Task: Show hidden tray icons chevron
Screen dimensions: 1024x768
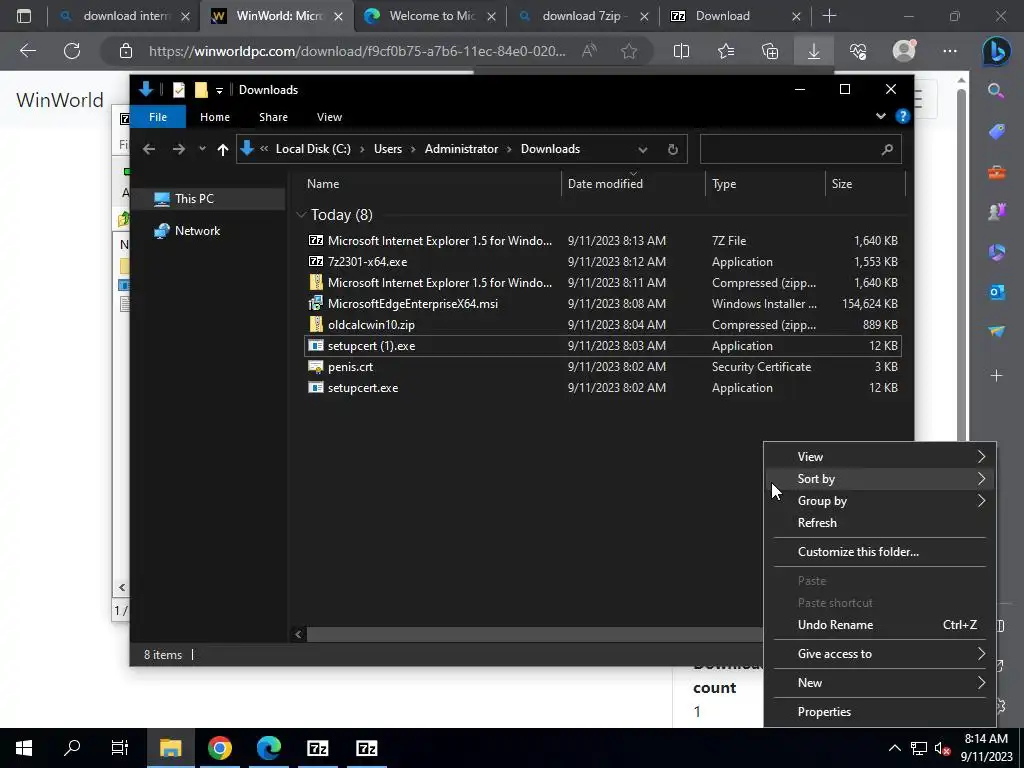Action: pos(895,748)
